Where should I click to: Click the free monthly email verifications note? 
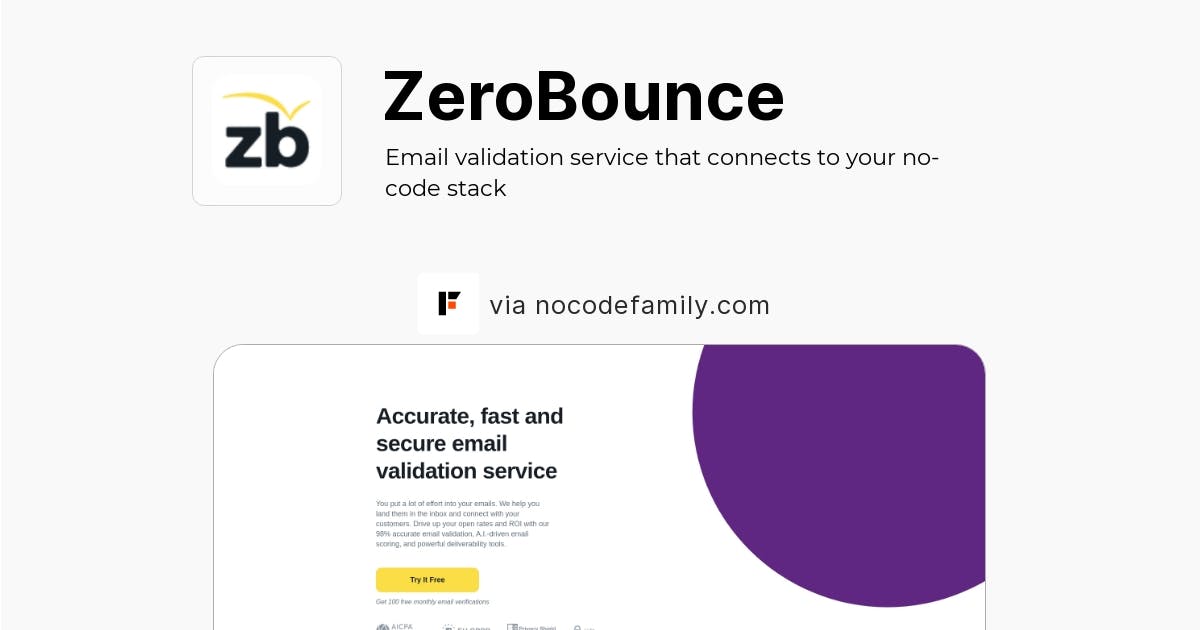point(432,602)
